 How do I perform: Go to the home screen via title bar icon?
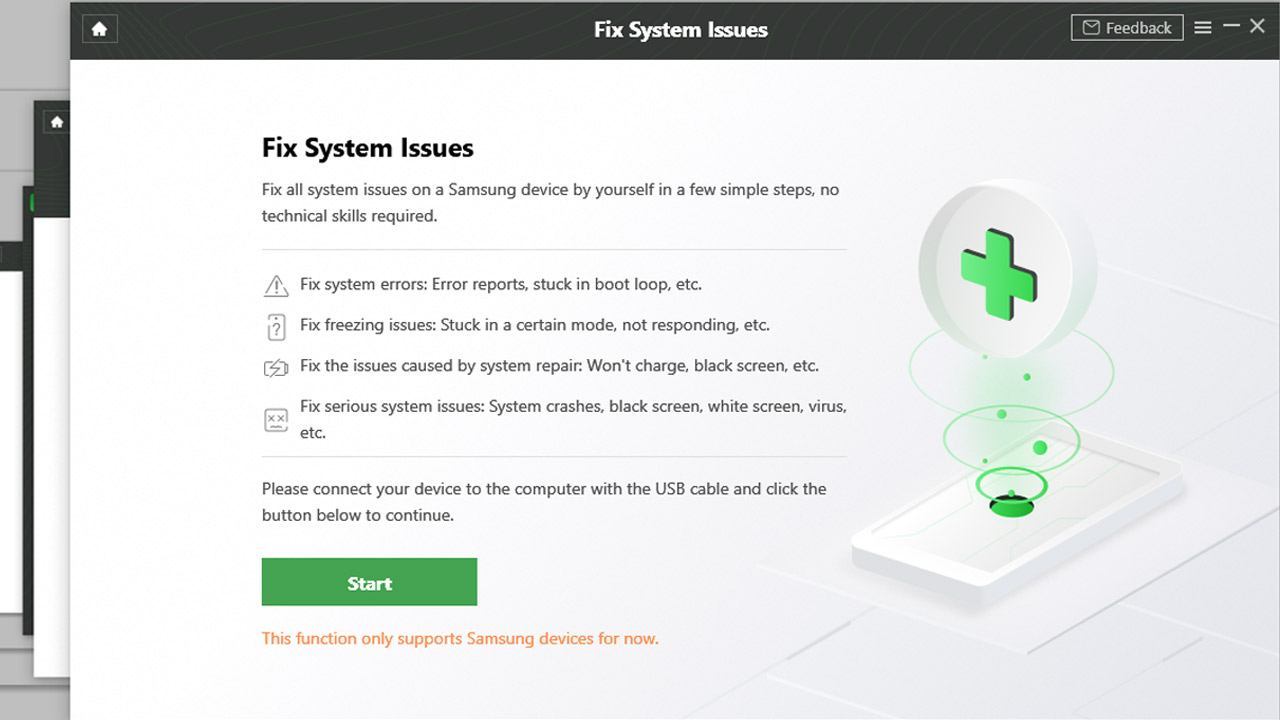coord(99,29)
